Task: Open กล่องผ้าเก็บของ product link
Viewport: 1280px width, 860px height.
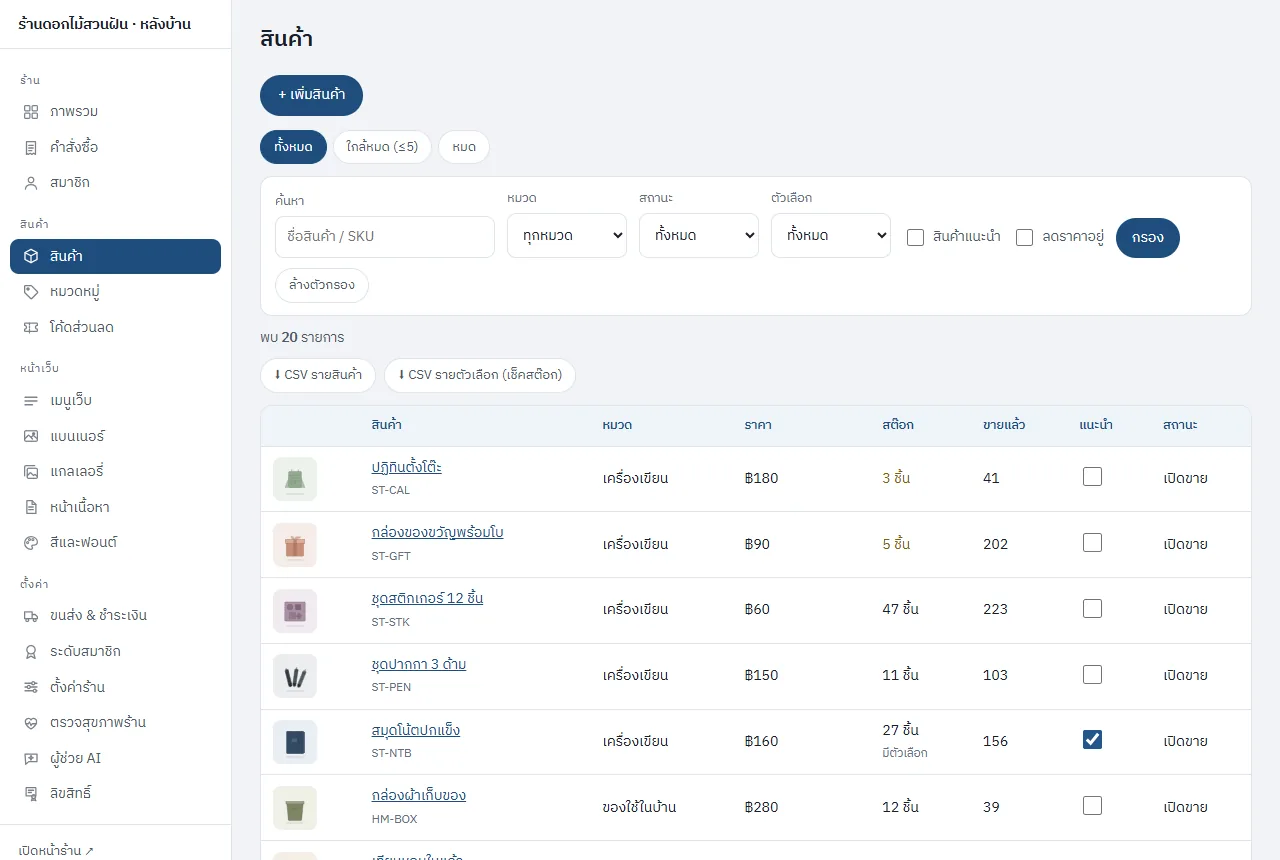Action: point(418,795)
